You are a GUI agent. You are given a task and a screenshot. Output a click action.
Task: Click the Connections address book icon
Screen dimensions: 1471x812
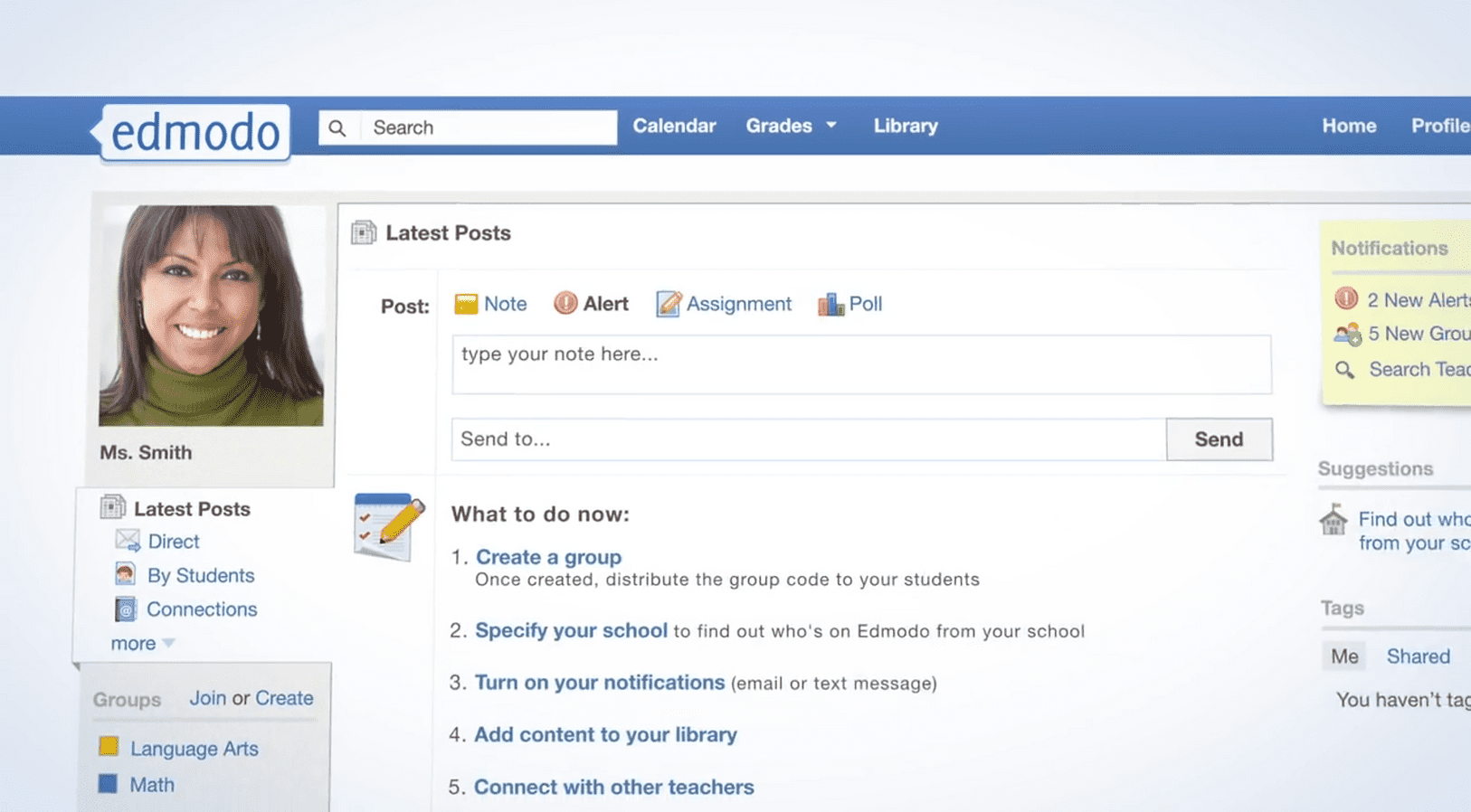126,609
